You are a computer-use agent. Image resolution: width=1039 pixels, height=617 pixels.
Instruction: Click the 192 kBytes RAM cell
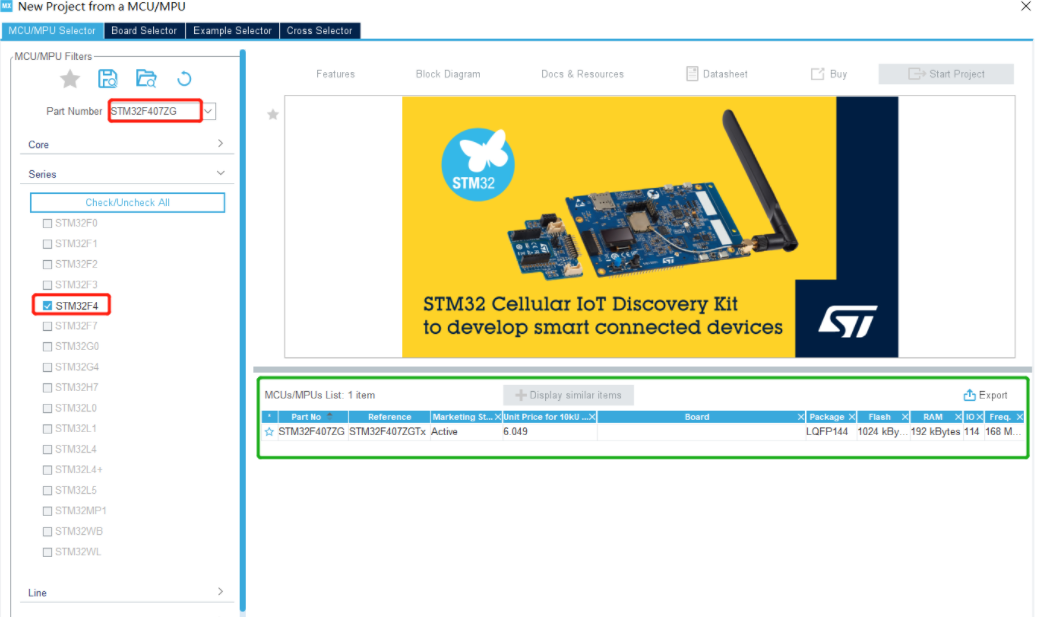[935, 431]
